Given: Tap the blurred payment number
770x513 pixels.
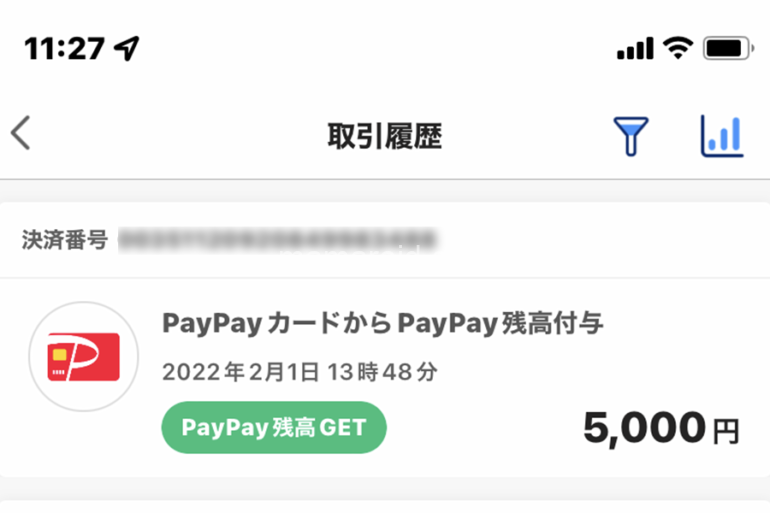Looking at the screenshot, I should 277,241.
